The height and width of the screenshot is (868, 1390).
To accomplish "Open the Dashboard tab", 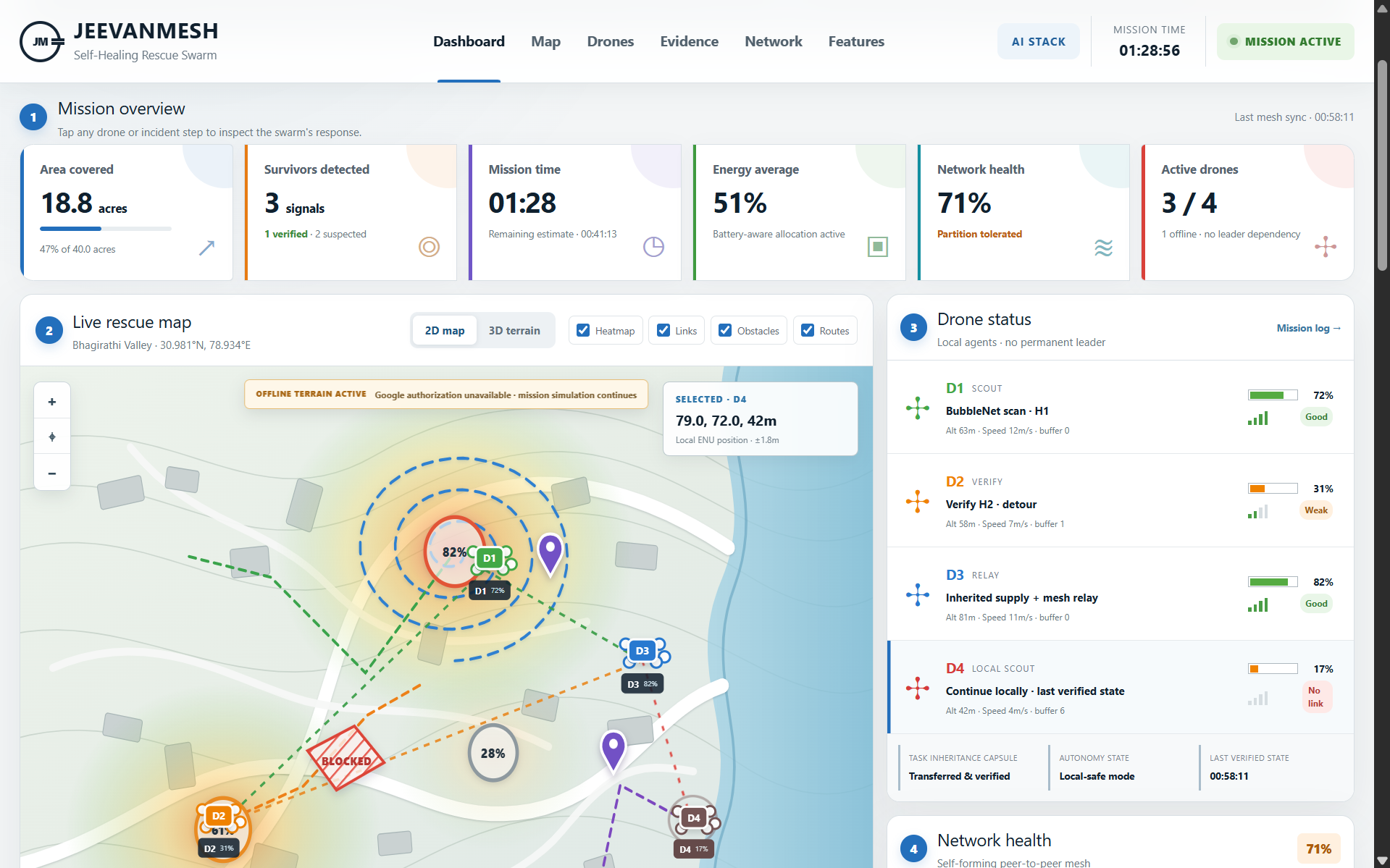I will [469, 41].
